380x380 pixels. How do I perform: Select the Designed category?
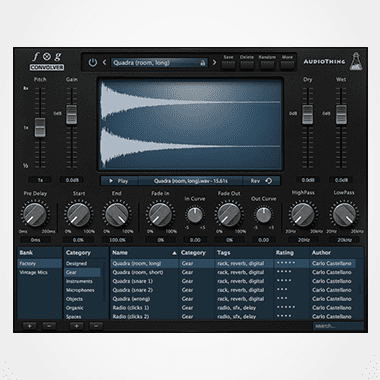83,264
